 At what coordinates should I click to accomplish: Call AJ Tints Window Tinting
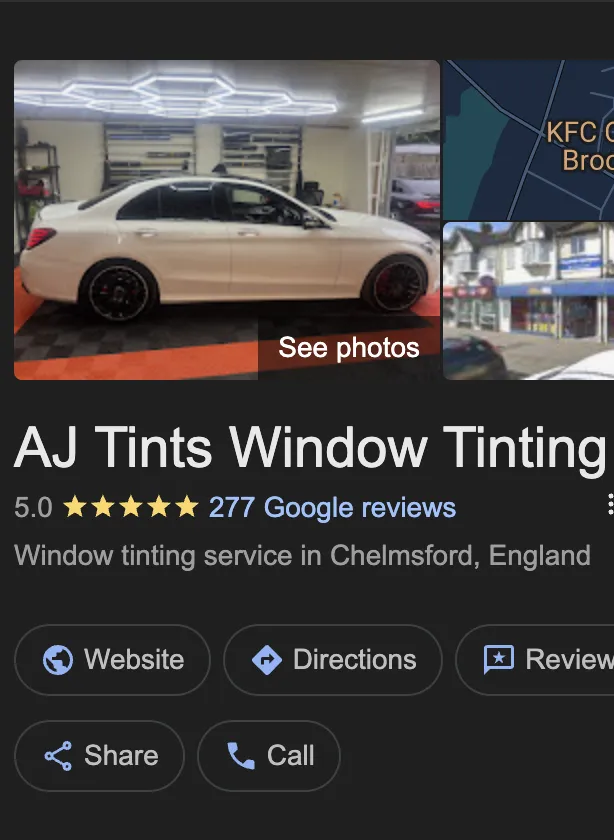(x=269, y=756)
